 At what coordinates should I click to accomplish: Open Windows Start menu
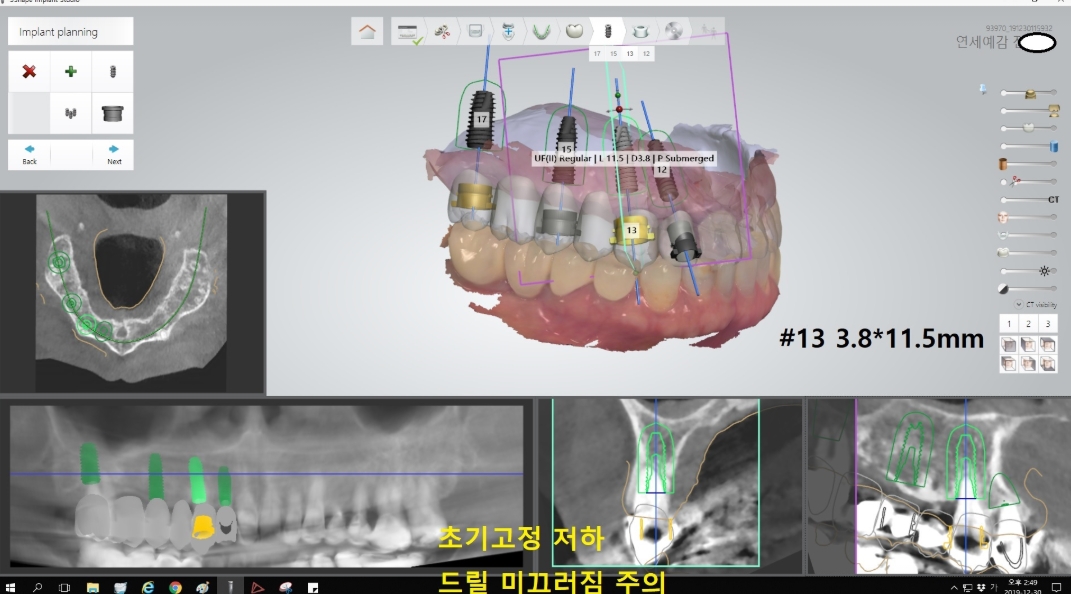(x=10, y=587)
